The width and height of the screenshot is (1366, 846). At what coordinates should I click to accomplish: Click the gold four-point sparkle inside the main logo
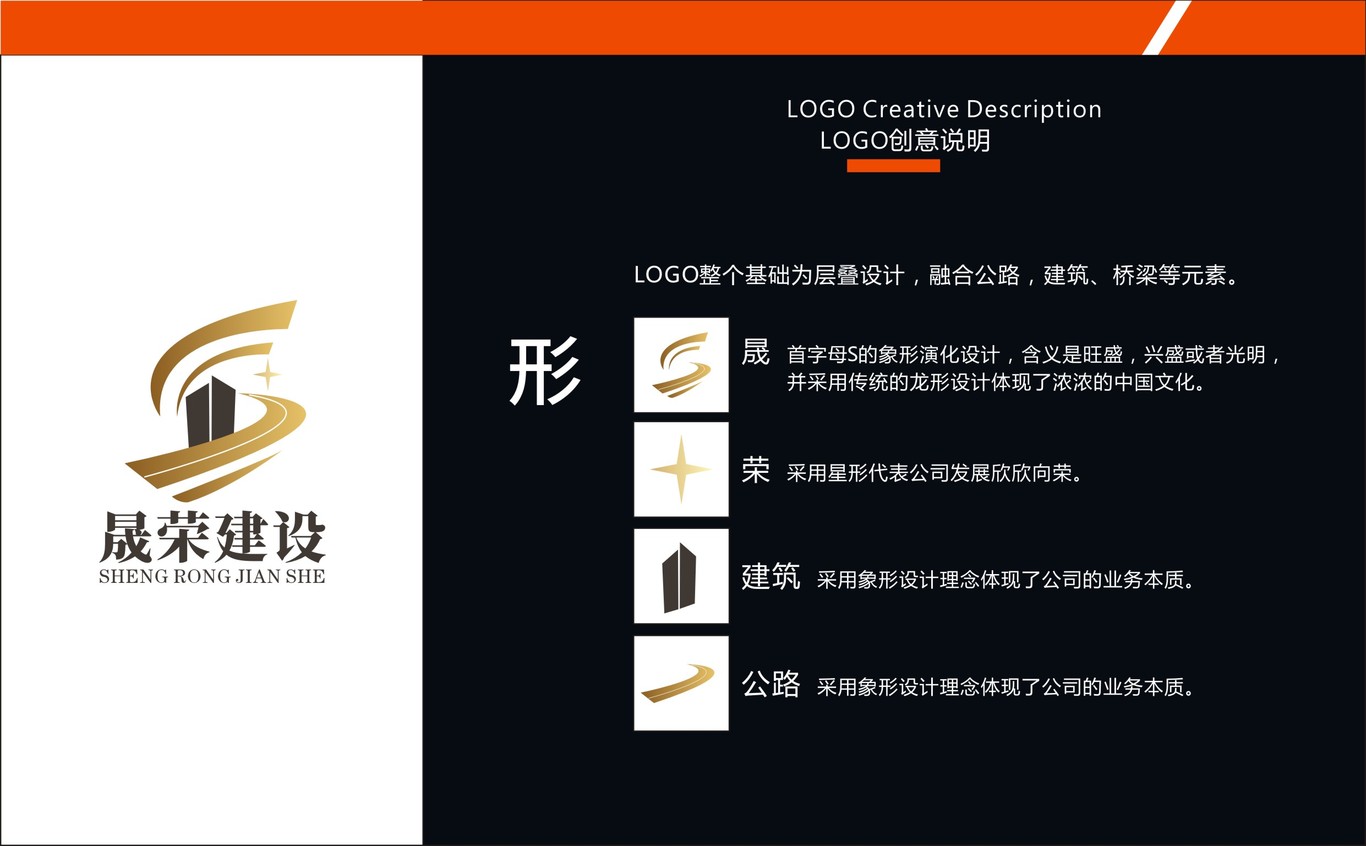click(267, 375)
